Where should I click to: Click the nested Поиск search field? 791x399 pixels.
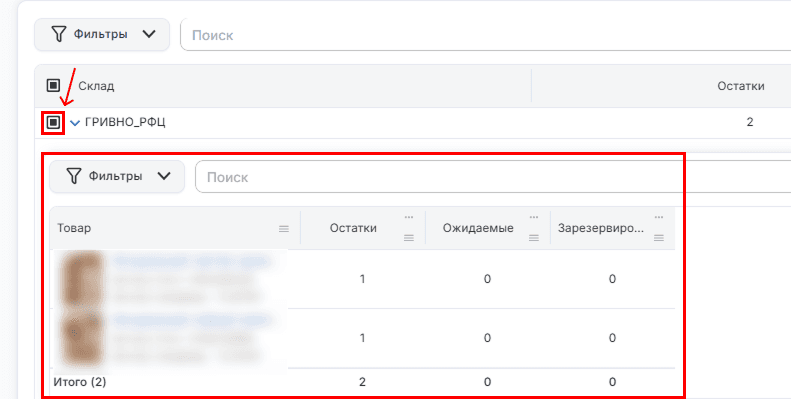[x=493, y=177]
